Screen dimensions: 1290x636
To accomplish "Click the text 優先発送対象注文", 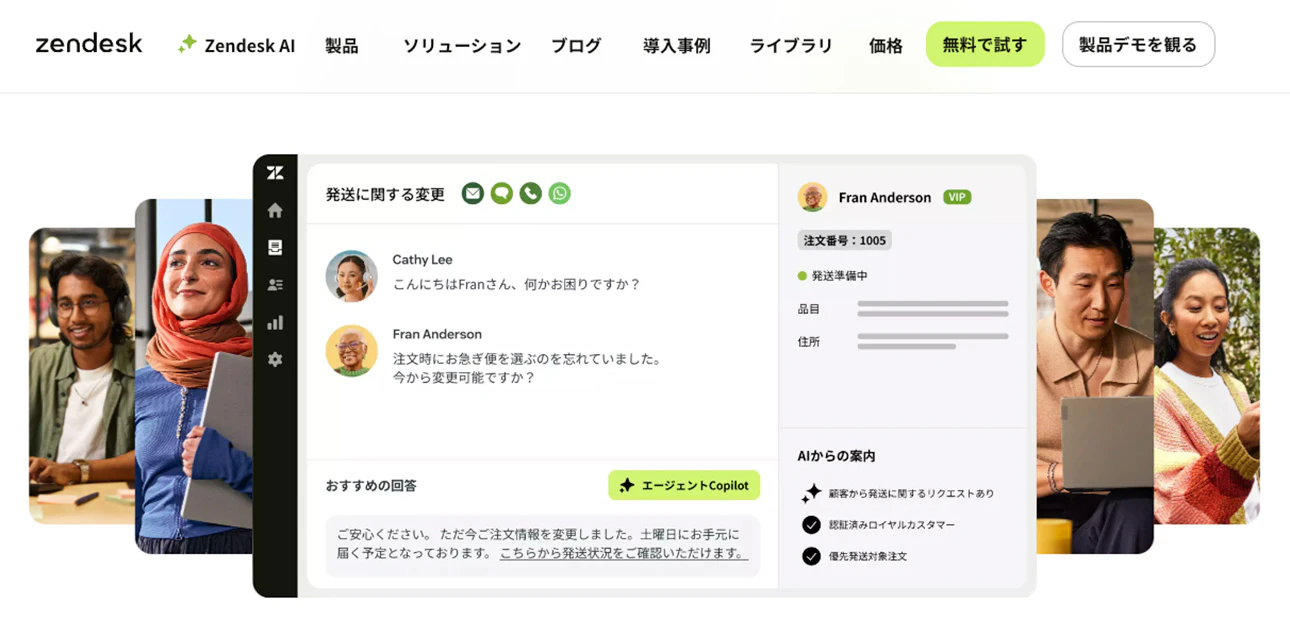I will coord(867,556).
